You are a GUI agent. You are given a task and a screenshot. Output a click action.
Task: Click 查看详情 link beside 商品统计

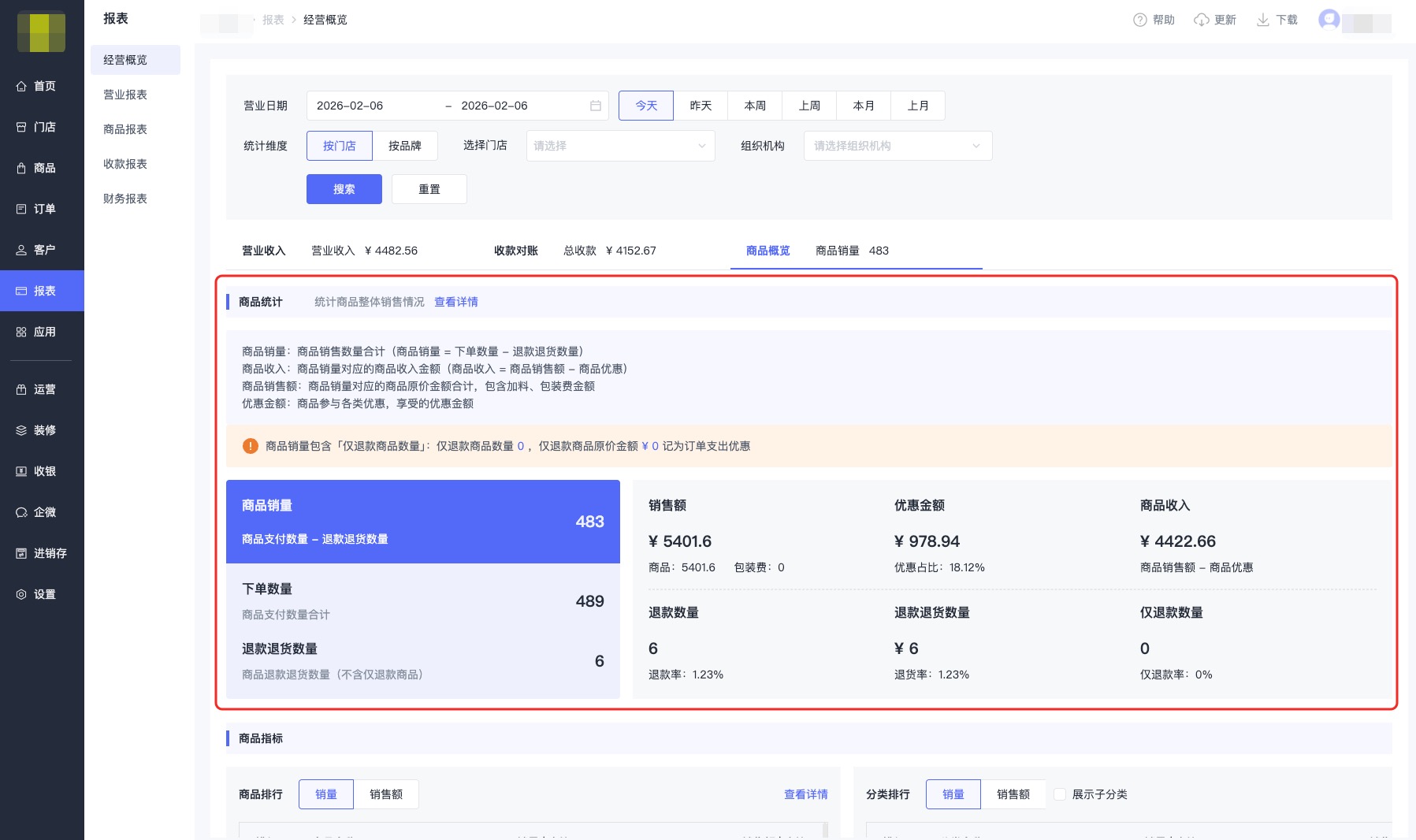[455, 302]
